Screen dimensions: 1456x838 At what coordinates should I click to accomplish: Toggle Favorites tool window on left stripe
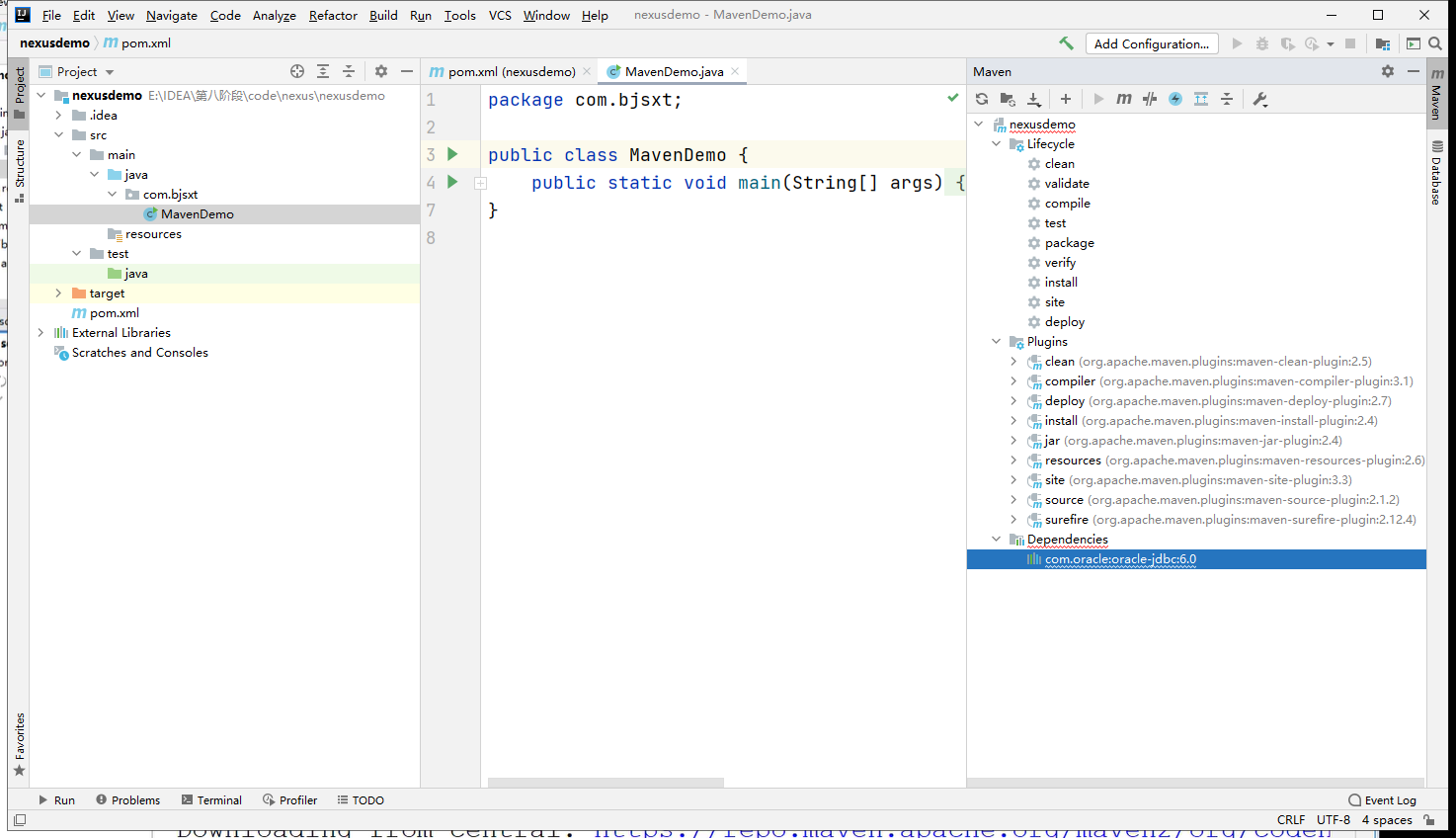click(19, 744)
